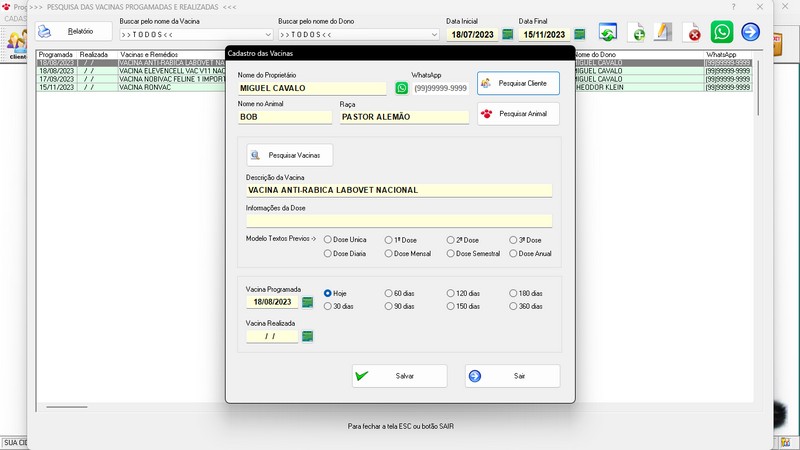Click the WhatsApp icon next to the phone field
This screenshot has width=800, height=450.
pyautogui.click(x=402, y=88)
